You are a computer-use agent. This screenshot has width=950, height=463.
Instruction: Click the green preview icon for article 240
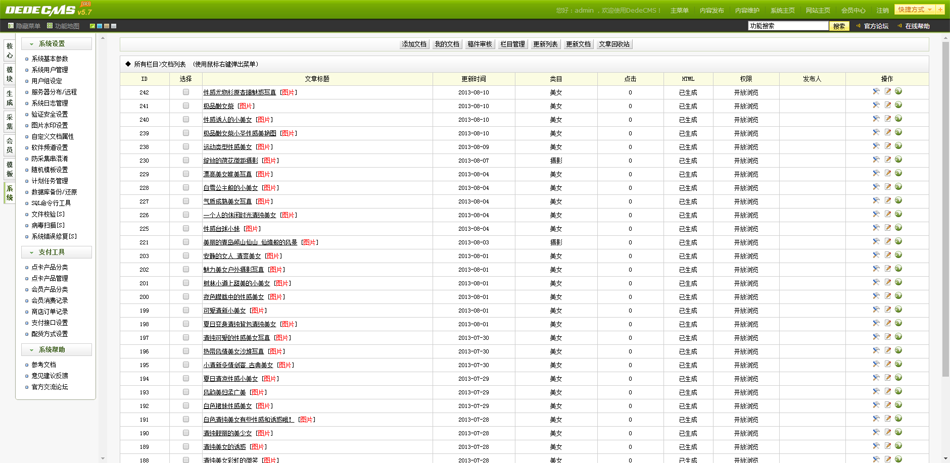(x=898, y=119)
